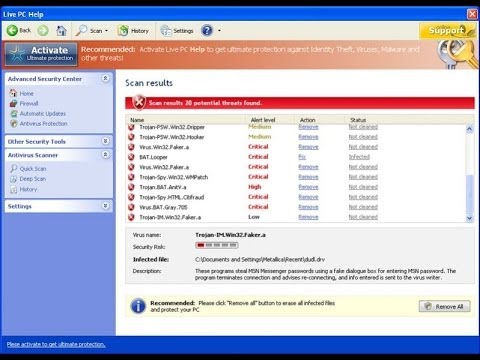Click the red X shield in scan results banner
Screen dimensions: 480x360
click(139, 102)
